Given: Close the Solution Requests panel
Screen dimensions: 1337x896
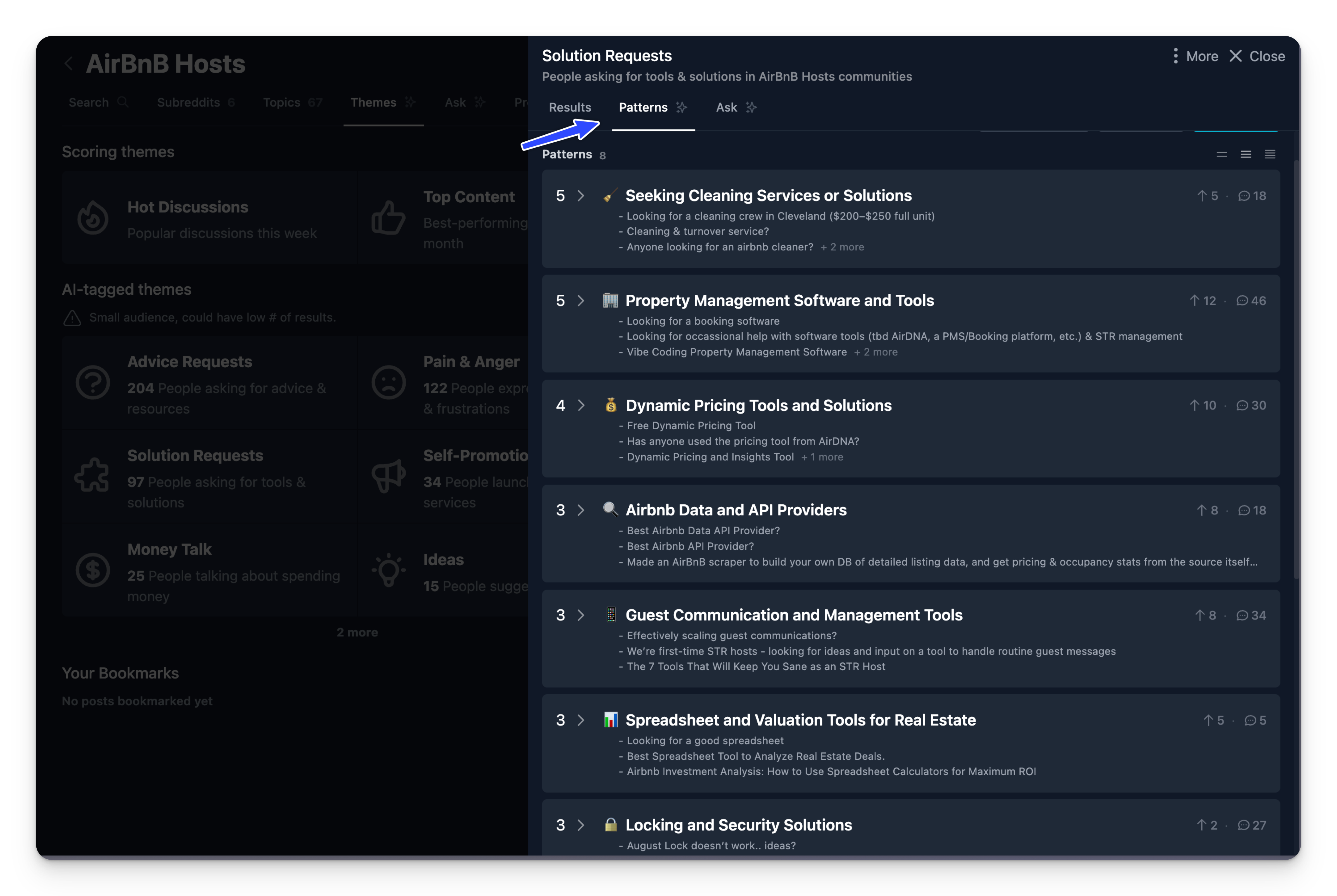Looking at the screenshot, I should click(x=1256, y=56).
